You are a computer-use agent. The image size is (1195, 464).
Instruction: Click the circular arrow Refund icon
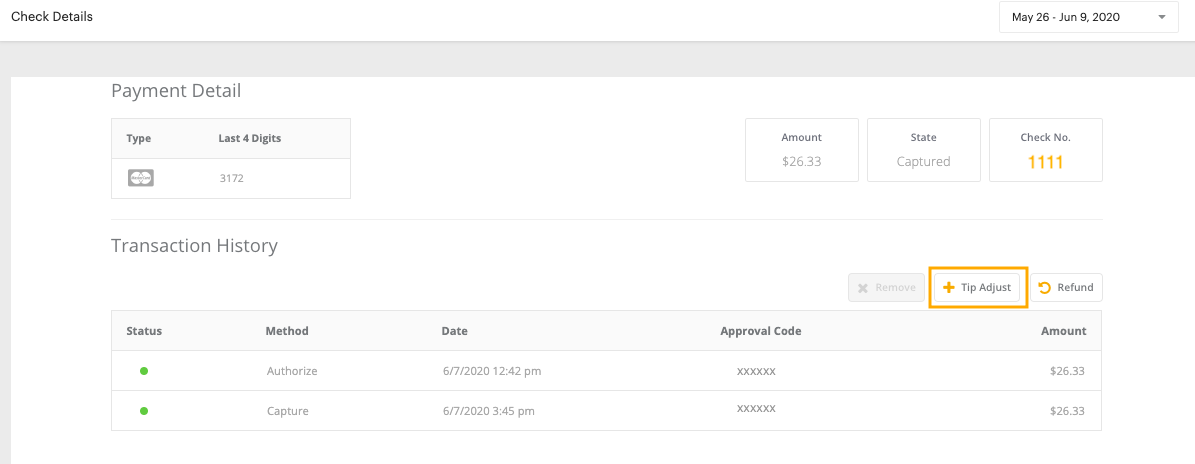pos(1045,287)
